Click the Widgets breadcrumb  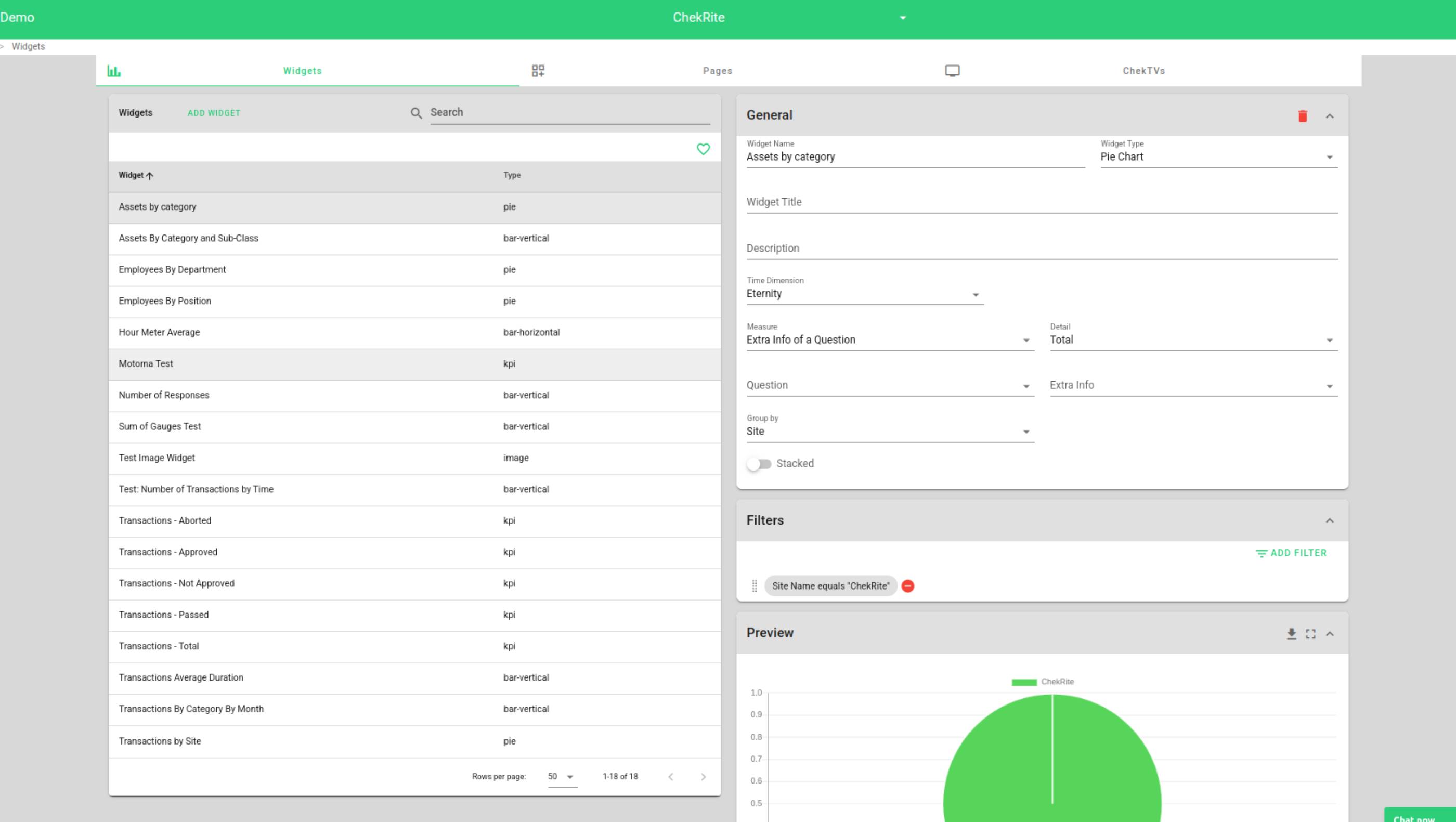(28, 46)
